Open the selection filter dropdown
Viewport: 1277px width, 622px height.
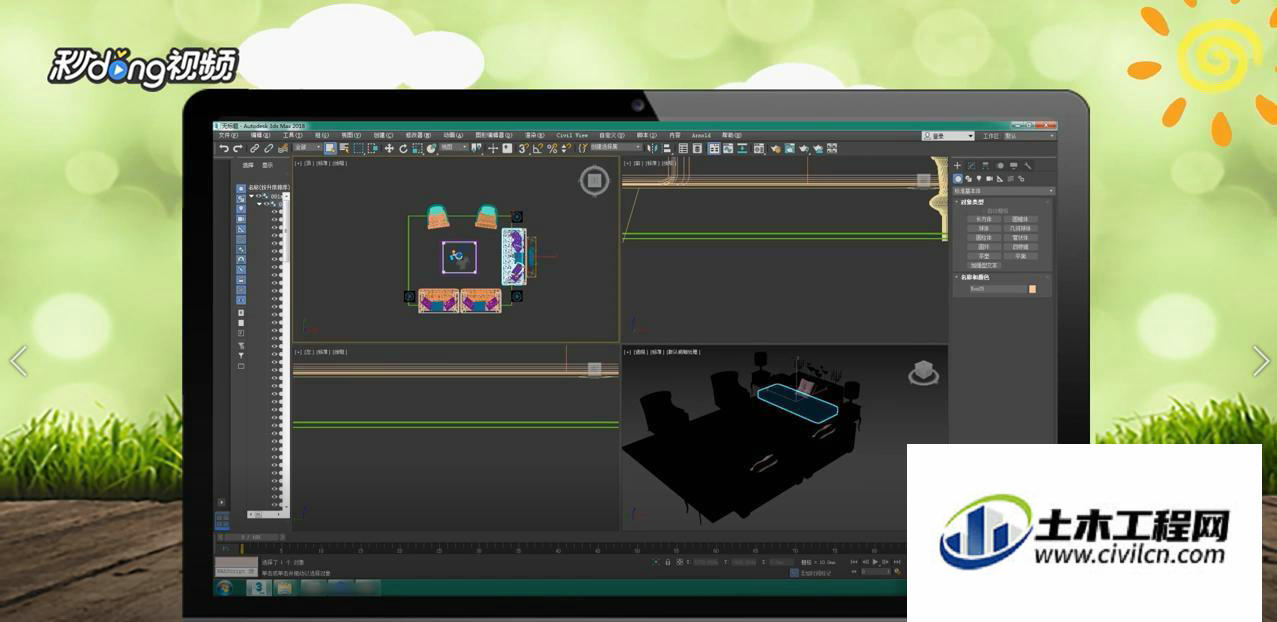point(307,148)
